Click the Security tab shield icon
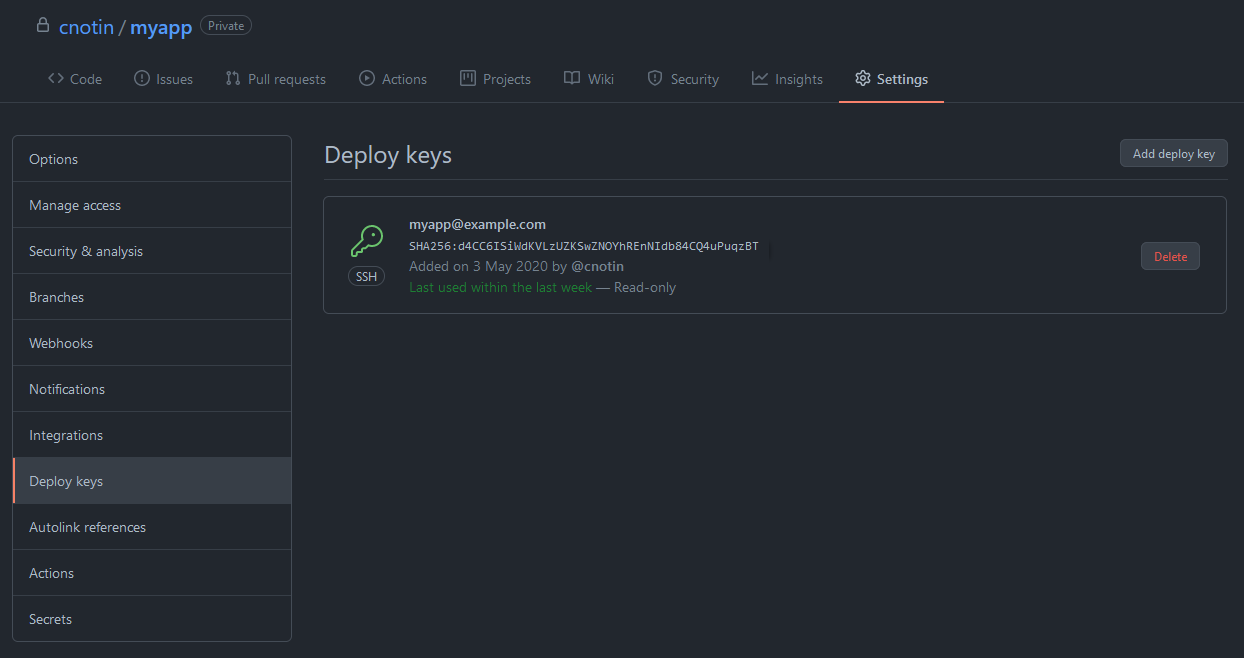The image size is (1244, 658). [655, 78]
